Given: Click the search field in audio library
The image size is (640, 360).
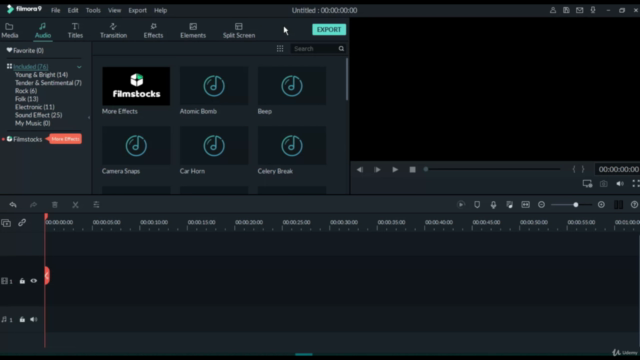Looking at the screenshot, I should (314, 49).
